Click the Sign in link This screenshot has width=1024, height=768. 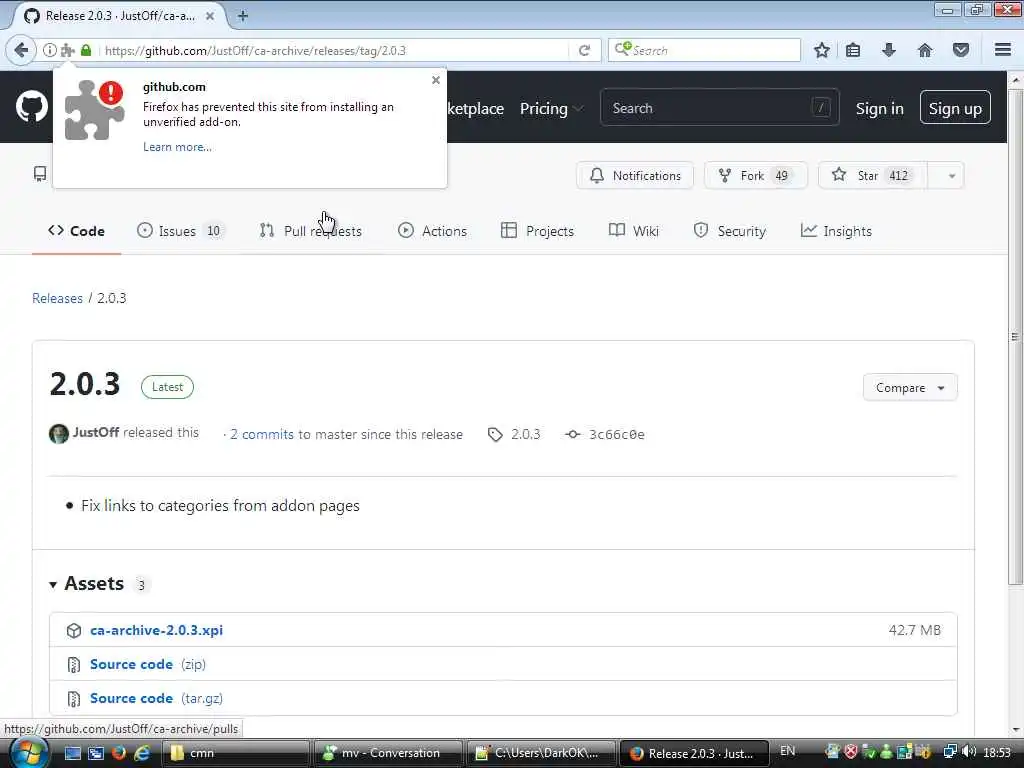(x=880, y=108)
